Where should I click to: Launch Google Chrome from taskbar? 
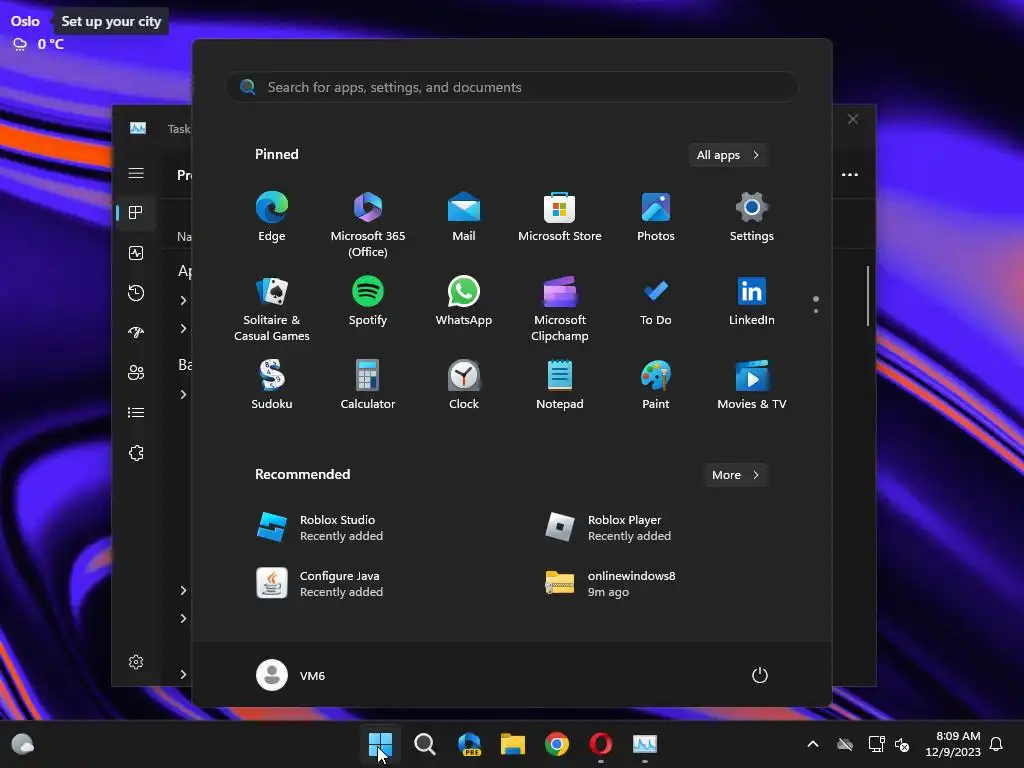[x=557, y=744]
